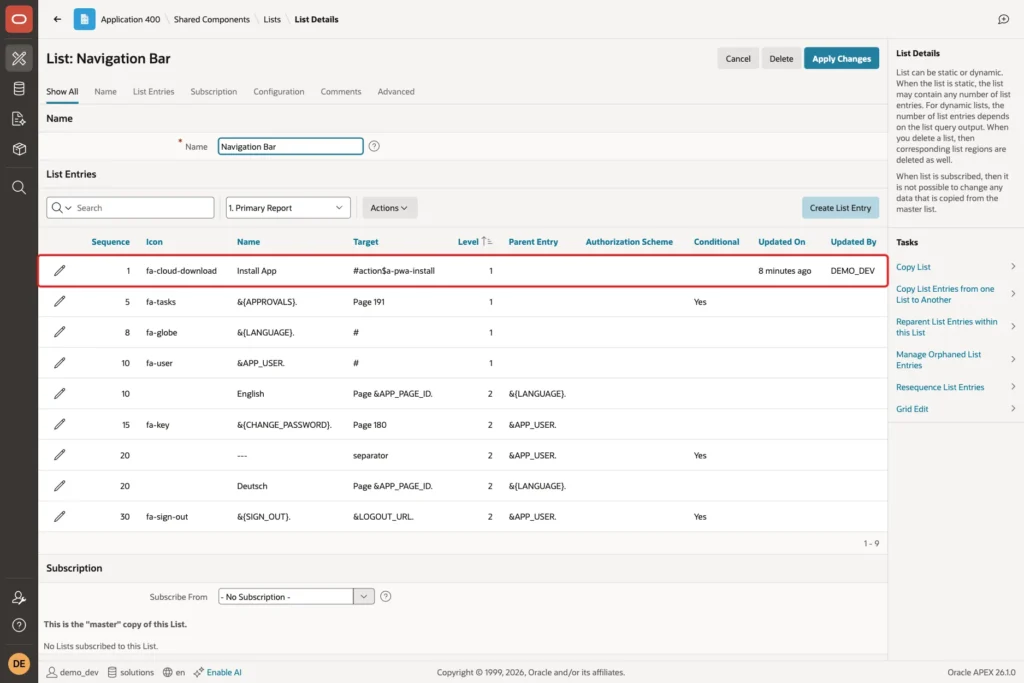Screen dimensions: 1024x683
Task: Click the Search input in List Entries
Action: click(144, 208)
